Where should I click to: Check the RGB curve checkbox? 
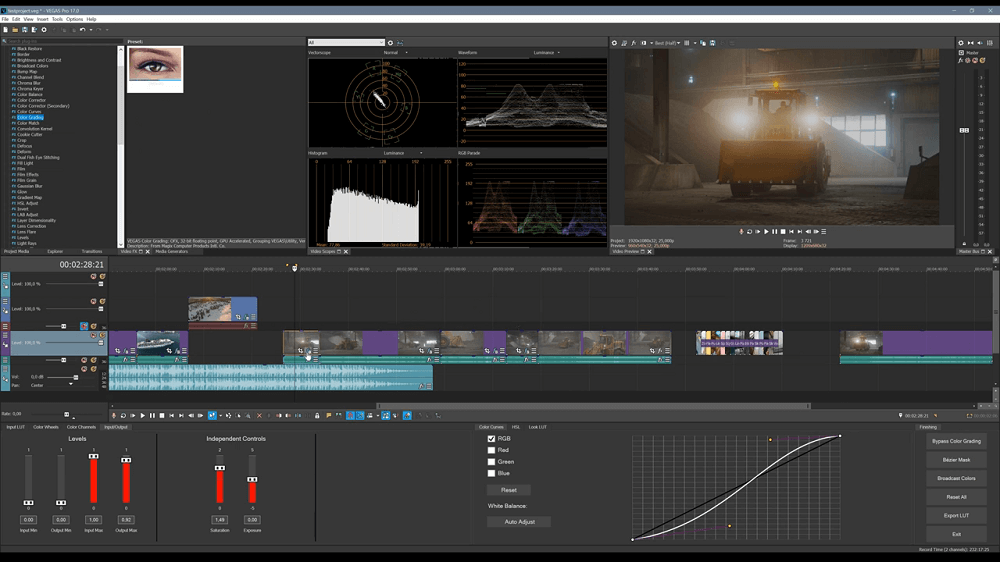point(491,439)
